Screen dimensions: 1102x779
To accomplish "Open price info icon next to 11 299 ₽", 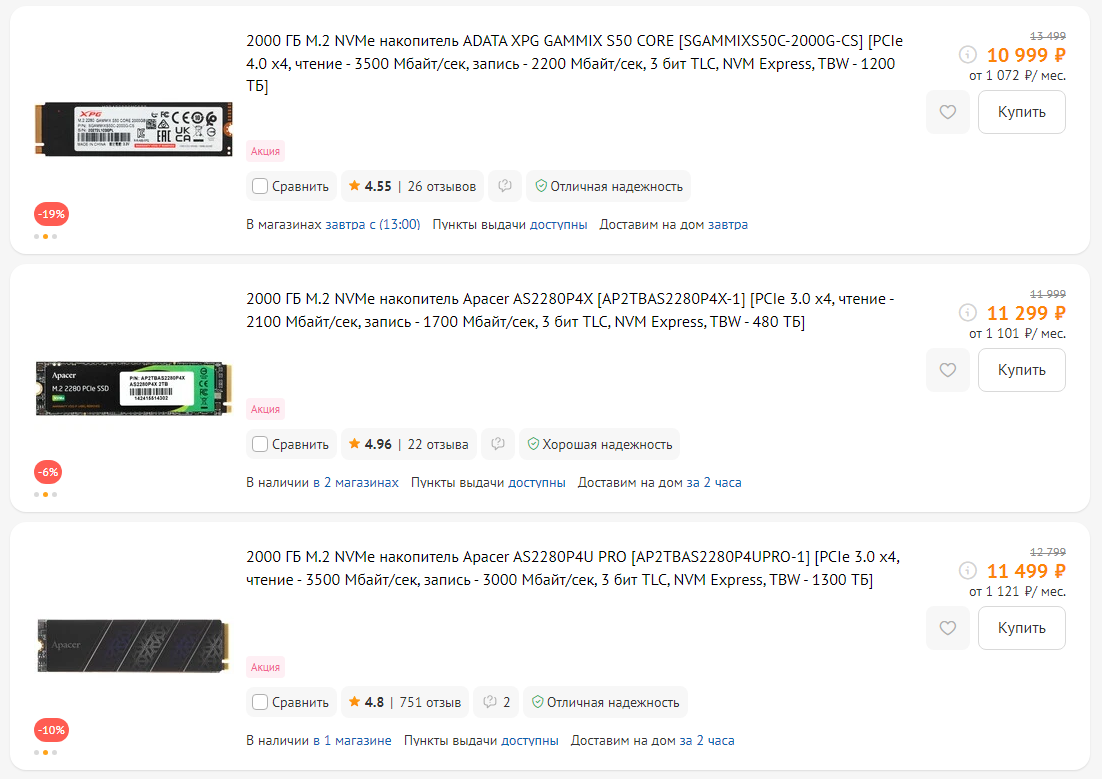I will [x=968, y=312].
